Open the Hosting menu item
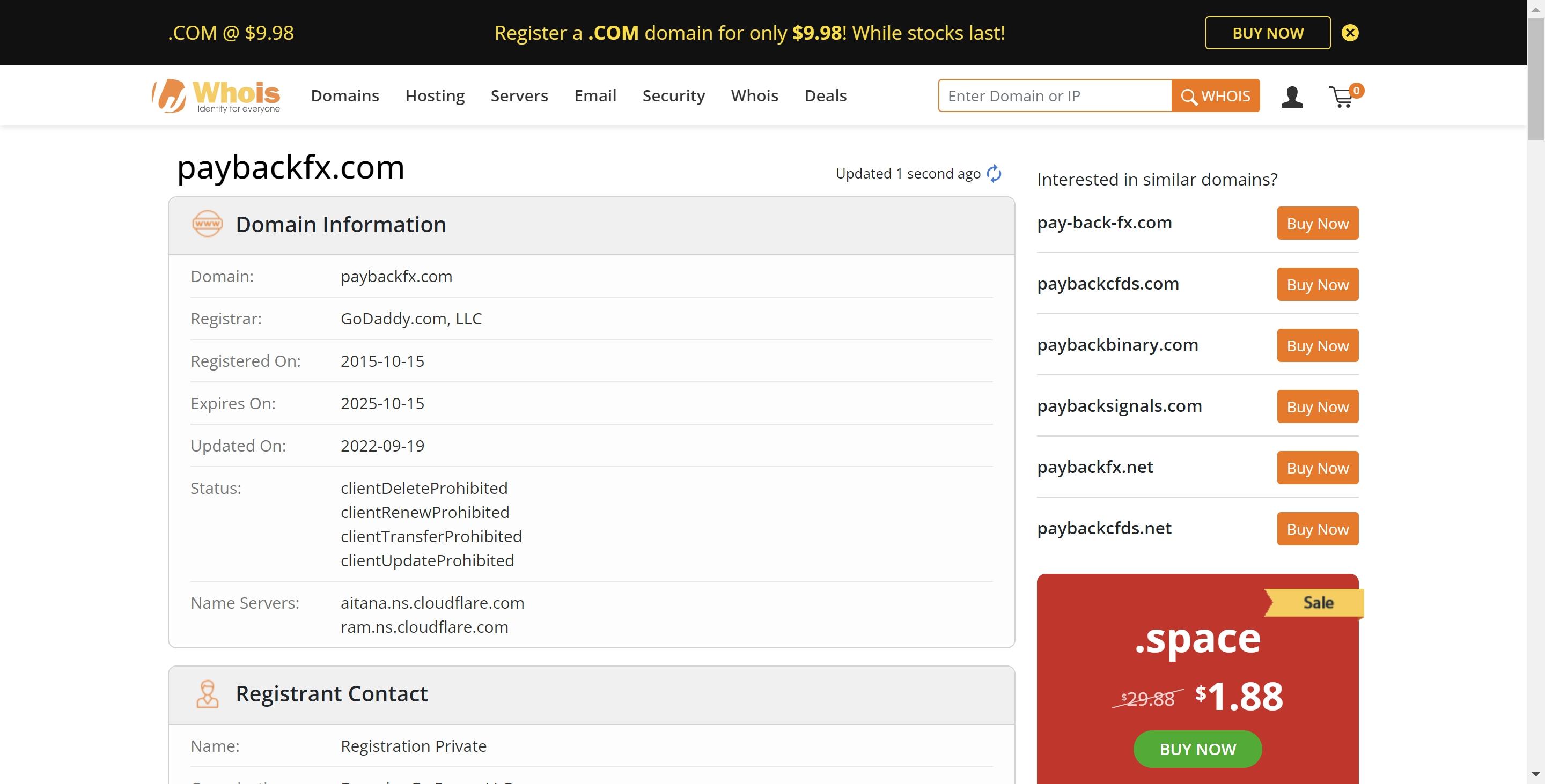This screenshot has height=784, width=1545. pyautogui.click(x=435, y=95)
